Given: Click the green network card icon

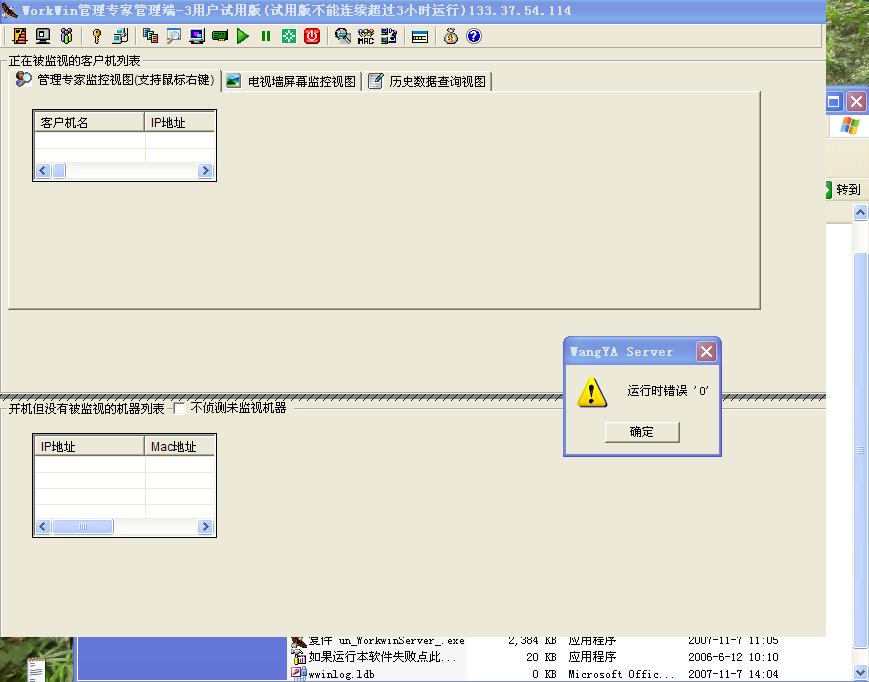Looking at the screenshot, I should (x=220, y=37).
